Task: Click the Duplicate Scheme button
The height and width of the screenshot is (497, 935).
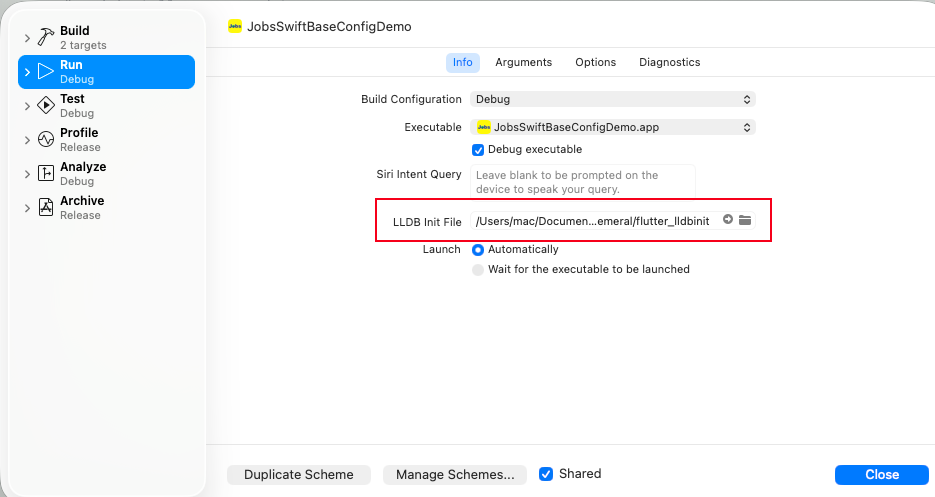Action: tap(299, 474)
